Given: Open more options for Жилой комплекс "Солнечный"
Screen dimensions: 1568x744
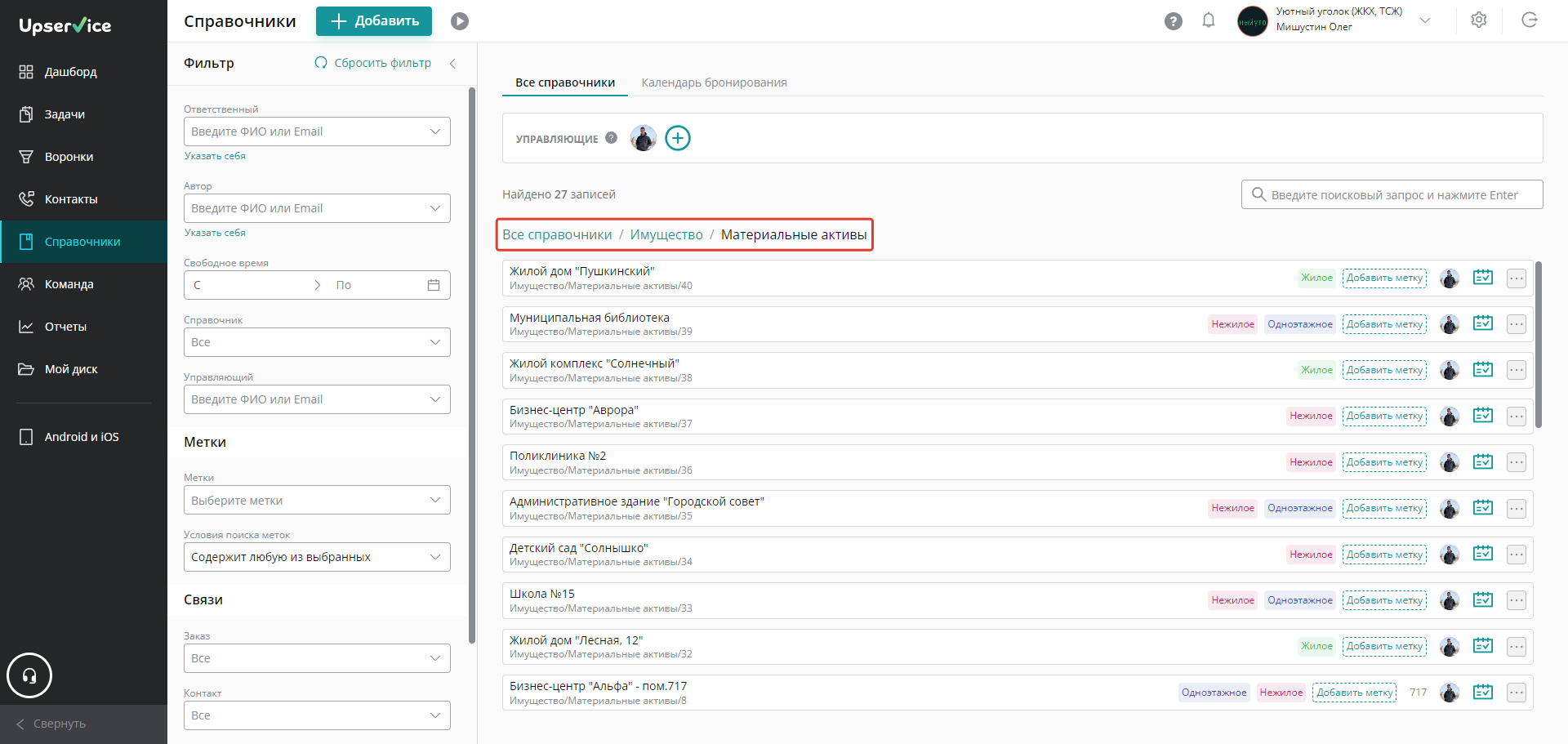Looking at the screenshot, I should [1517, 370].
